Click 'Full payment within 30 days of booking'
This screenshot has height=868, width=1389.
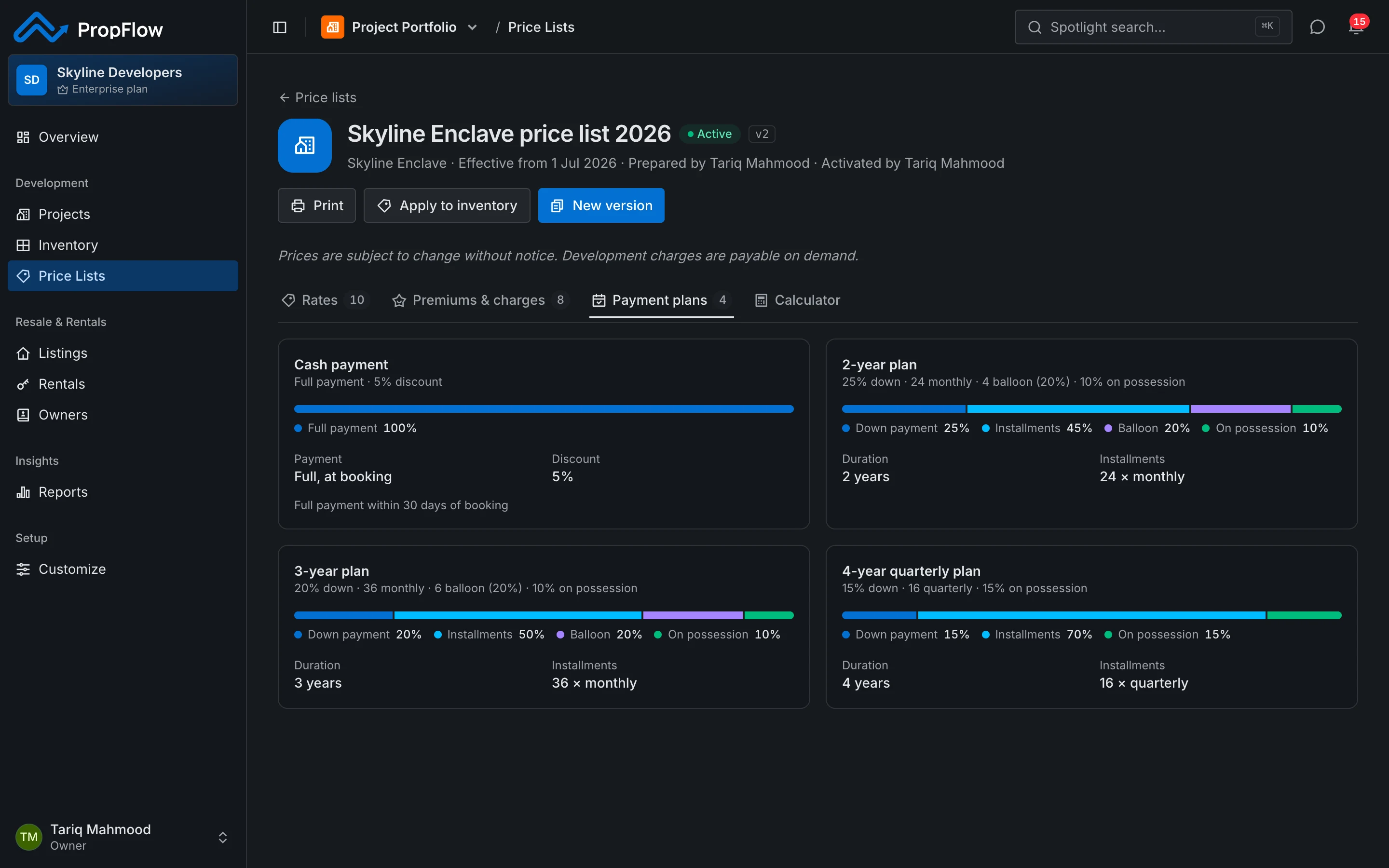point(401,505)
